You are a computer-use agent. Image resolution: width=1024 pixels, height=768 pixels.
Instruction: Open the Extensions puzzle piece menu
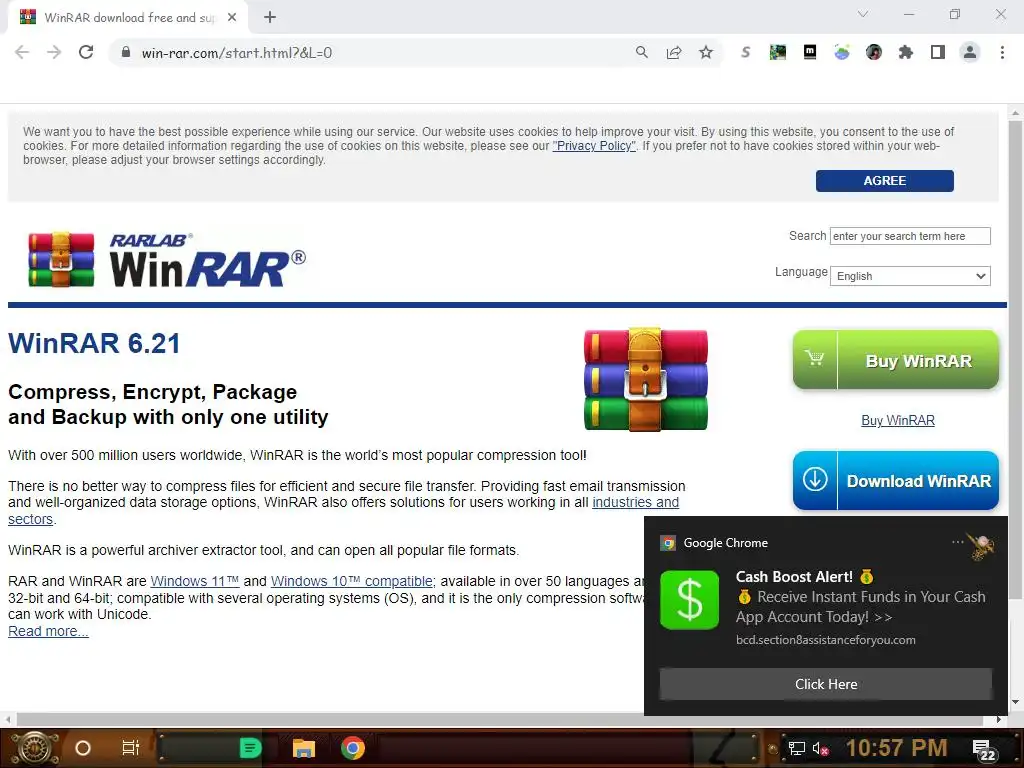(906, 52)
